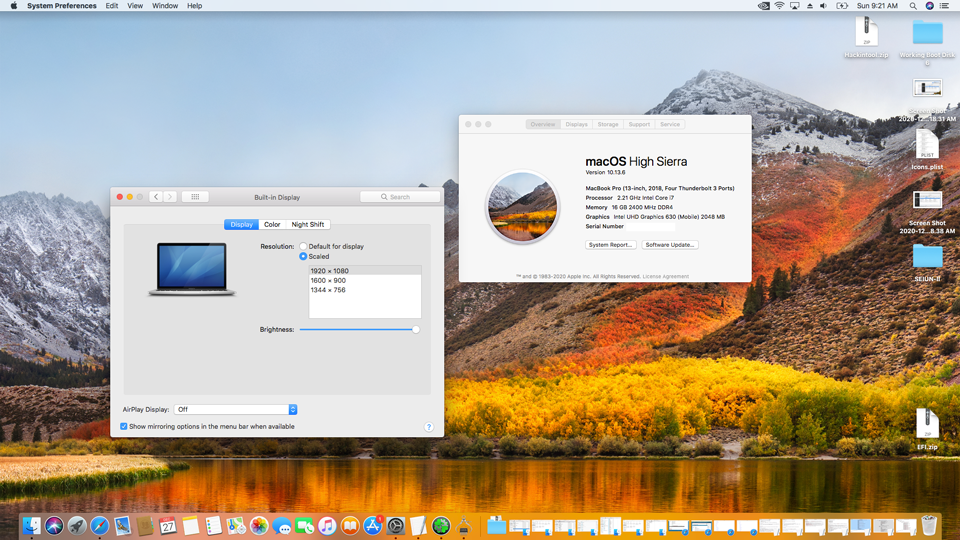Open Overview tab in About This Mac
The width and height of the screenshot is (960, 540).
[x=542, y=124]
